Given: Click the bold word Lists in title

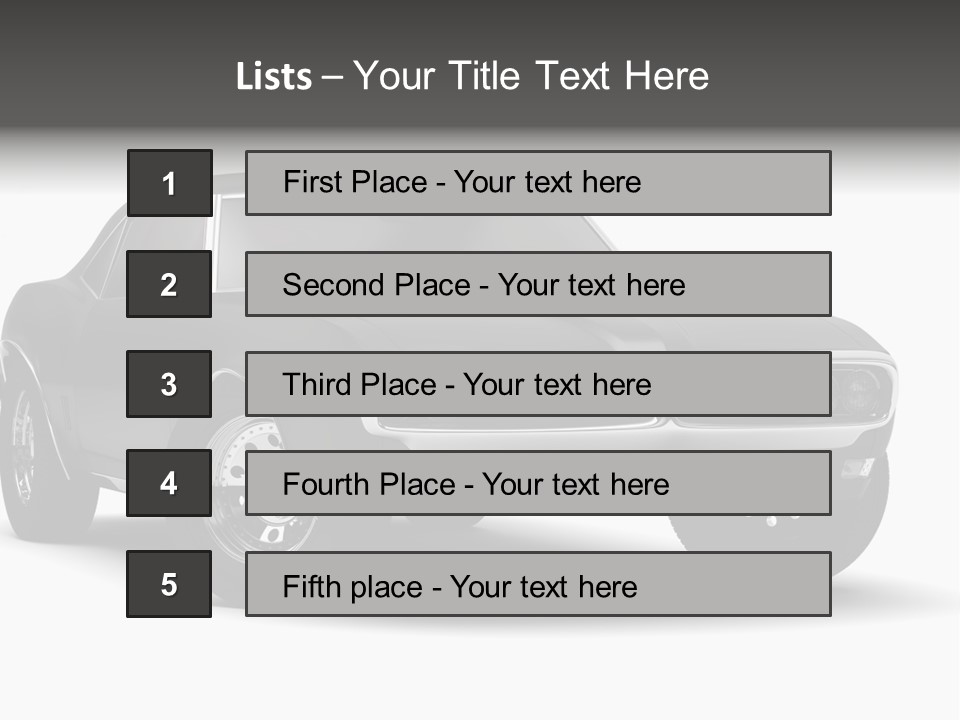Looking at the screenshot, I should pos(274,77).
